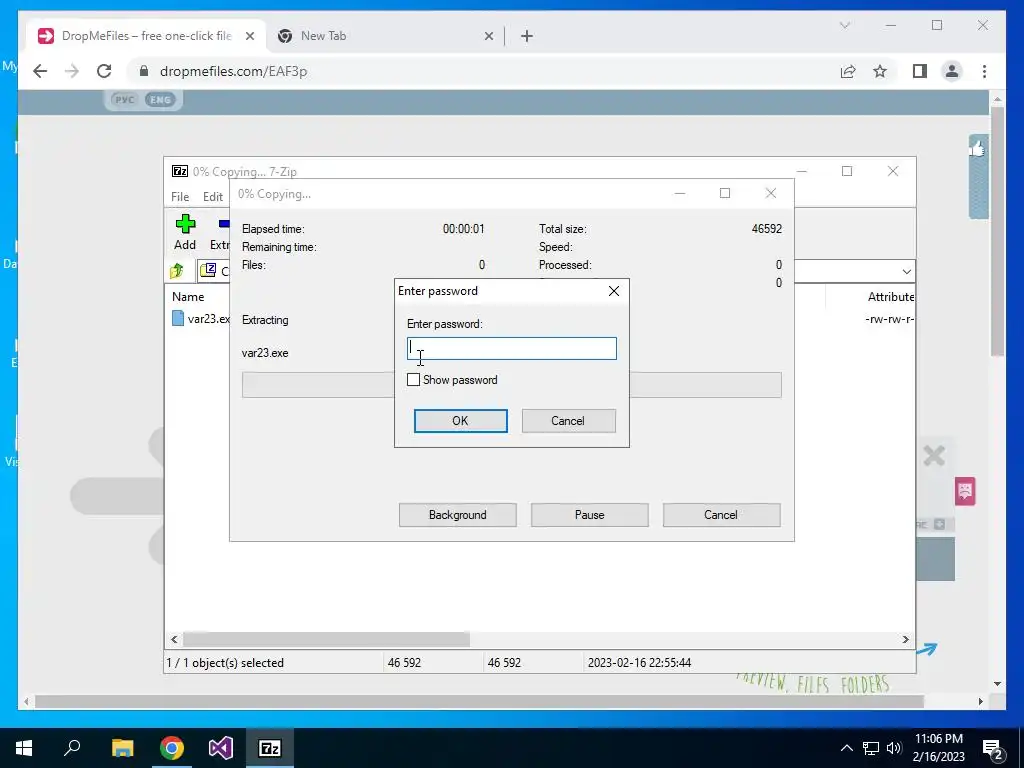Click the 7-Zip horizontal scrollbar thumb
Image resolution: width=1024 pixels, height=768 pixels.
pos(326,639)
